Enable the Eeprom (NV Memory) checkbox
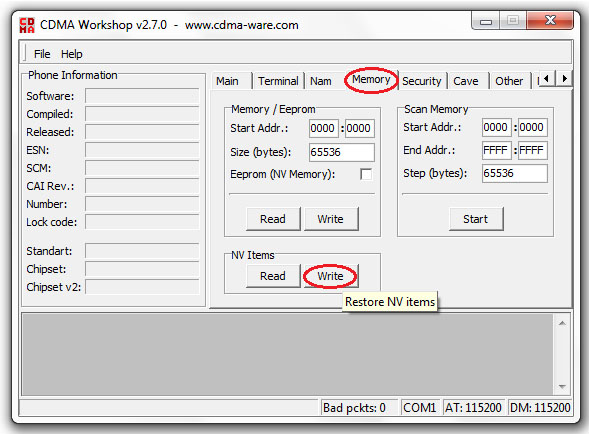The width and height of the screenshot is (589, 434). (366, 174)
